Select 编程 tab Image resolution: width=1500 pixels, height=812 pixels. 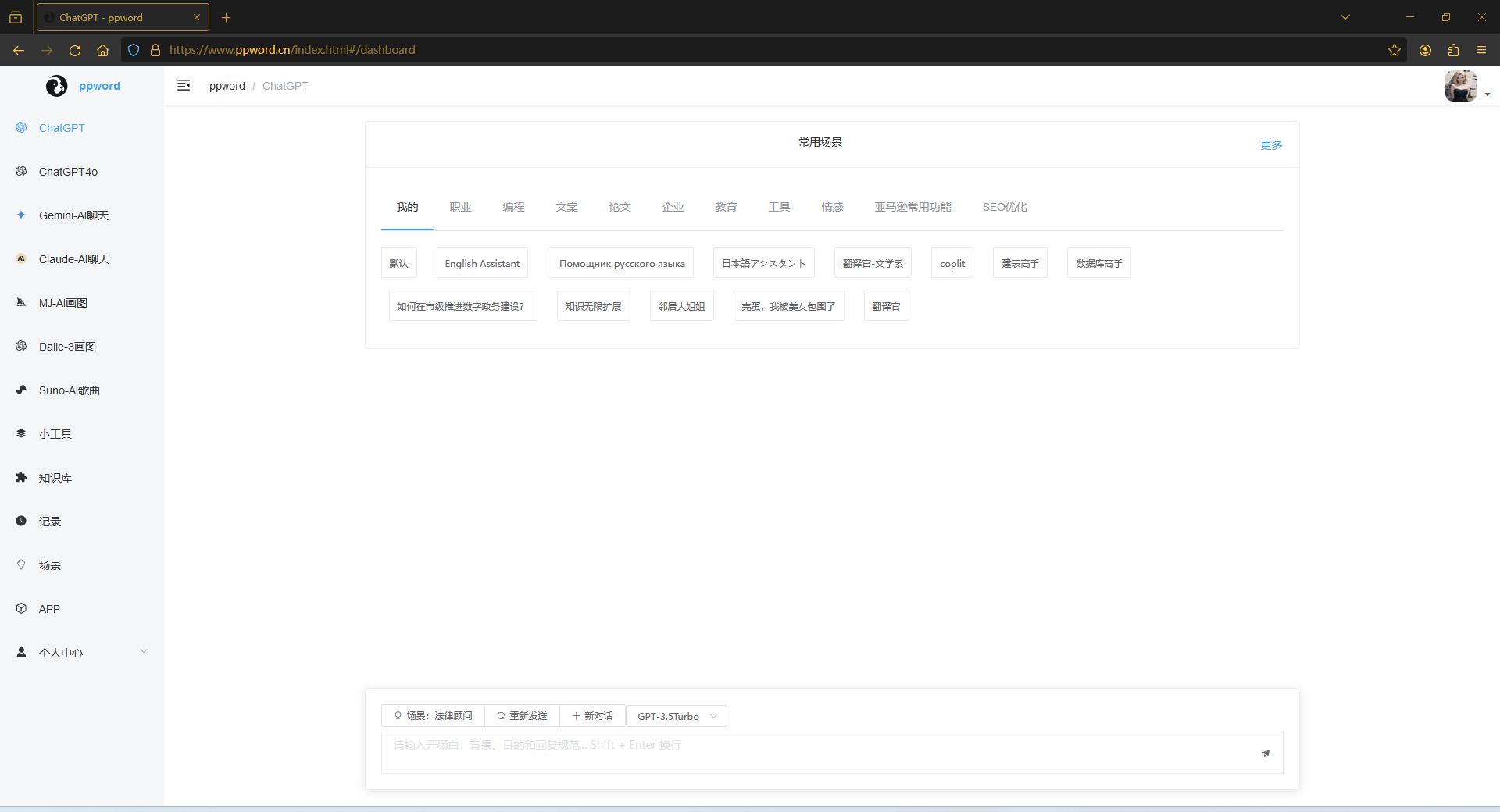[513, 207]
